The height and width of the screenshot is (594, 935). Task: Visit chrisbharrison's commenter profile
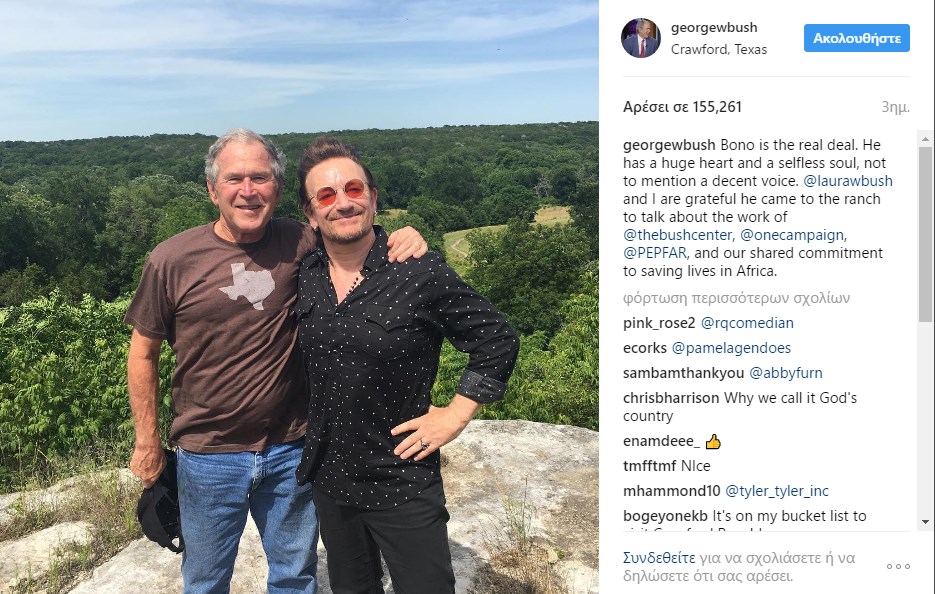tap(670, 398)
